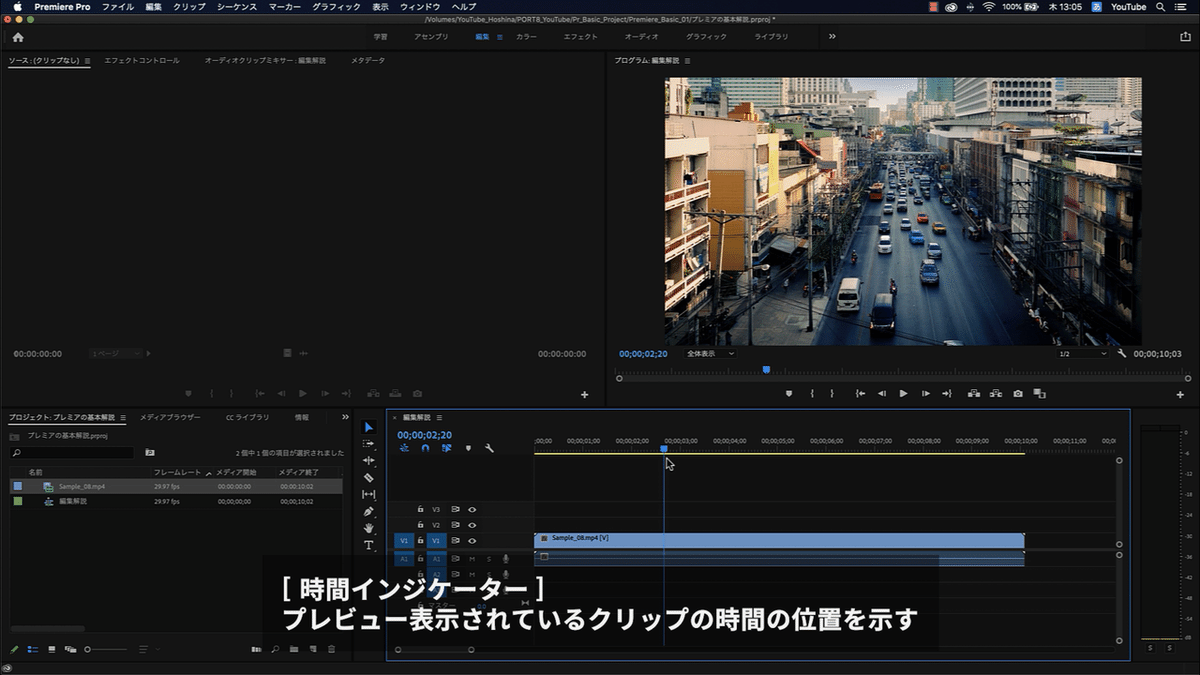Select the Hand tool
The height and width of the screenshot is (675, 1200).
[368, 528]
